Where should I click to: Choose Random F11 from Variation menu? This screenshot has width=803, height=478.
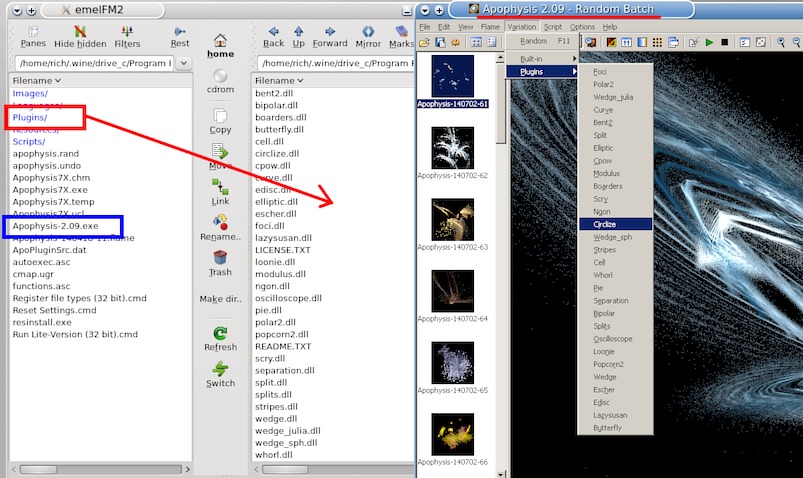(x=543, y=41)
